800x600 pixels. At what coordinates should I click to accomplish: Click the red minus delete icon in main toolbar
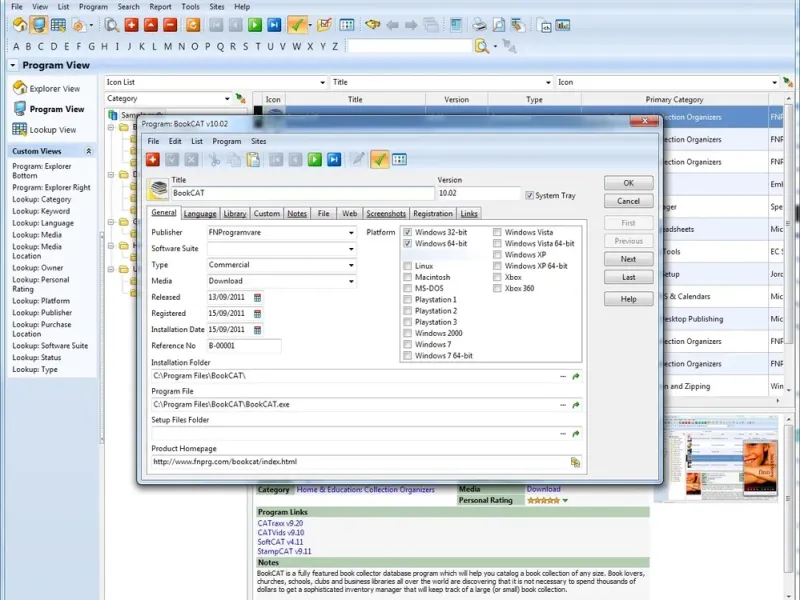pos(170,24)
